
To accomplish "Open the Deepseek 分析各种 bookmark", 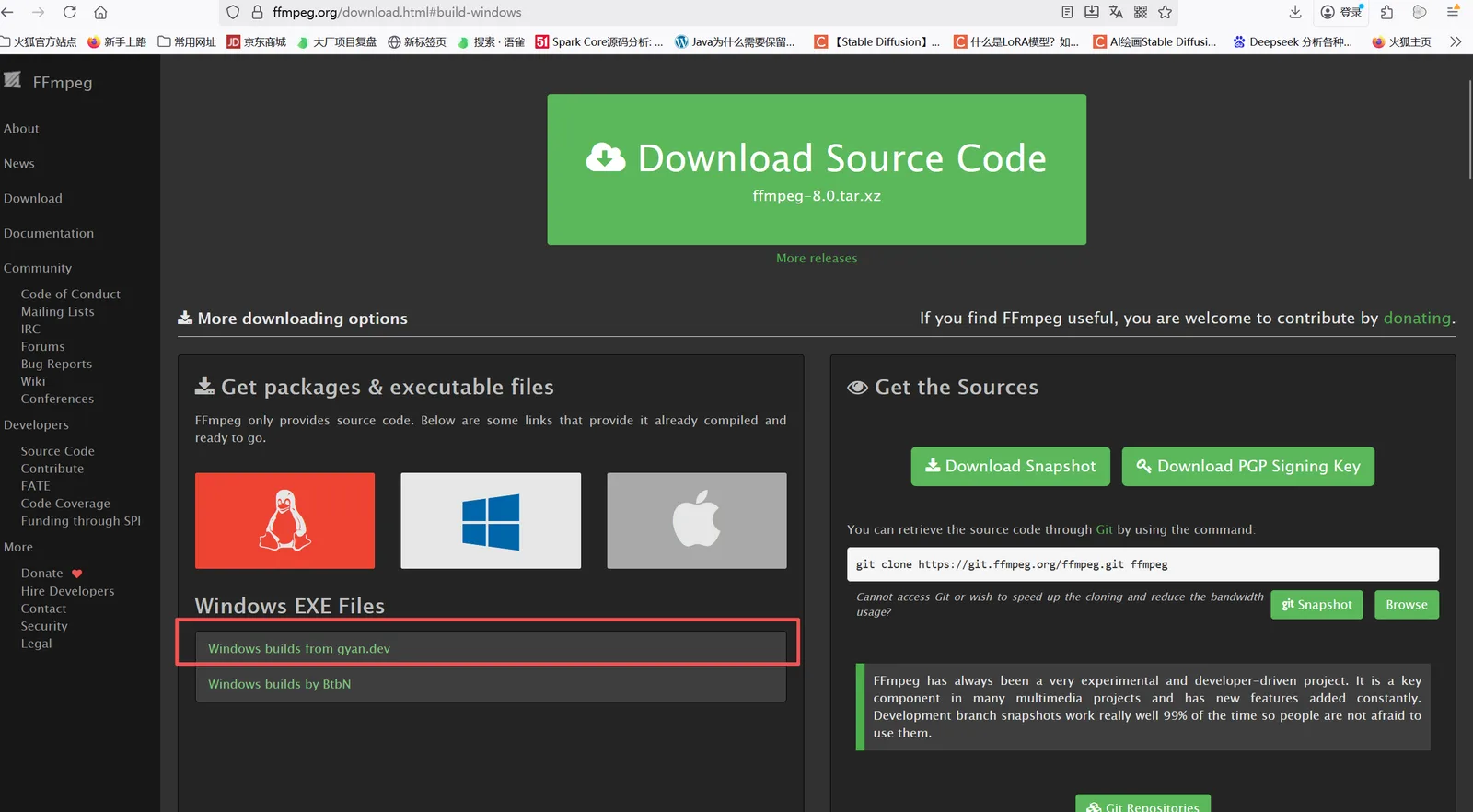I will click(1293, 41).
